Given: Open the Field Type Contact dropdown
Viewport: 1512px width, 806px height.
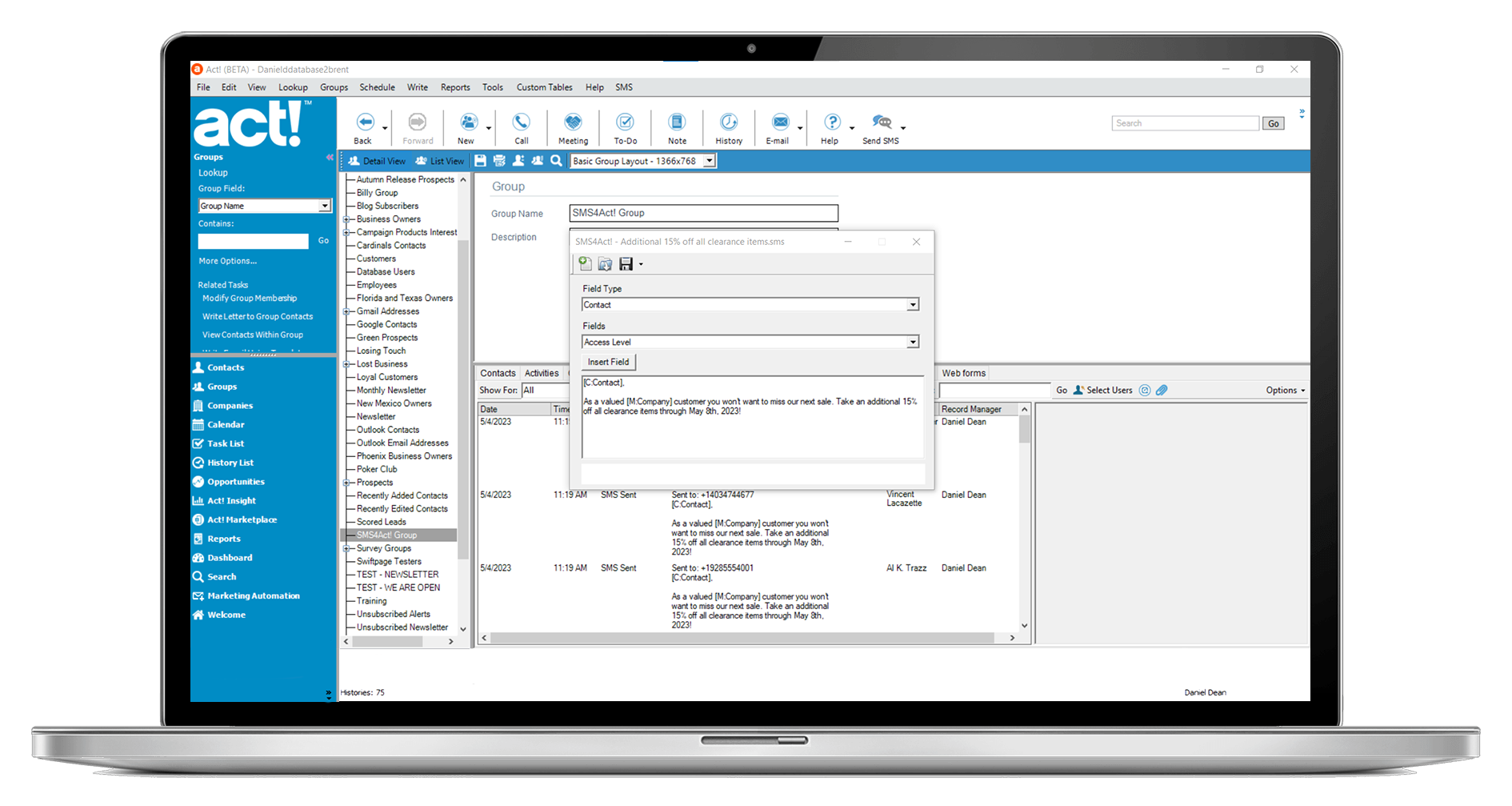Looking at the screenshot, I should click(x=913, y=305).
